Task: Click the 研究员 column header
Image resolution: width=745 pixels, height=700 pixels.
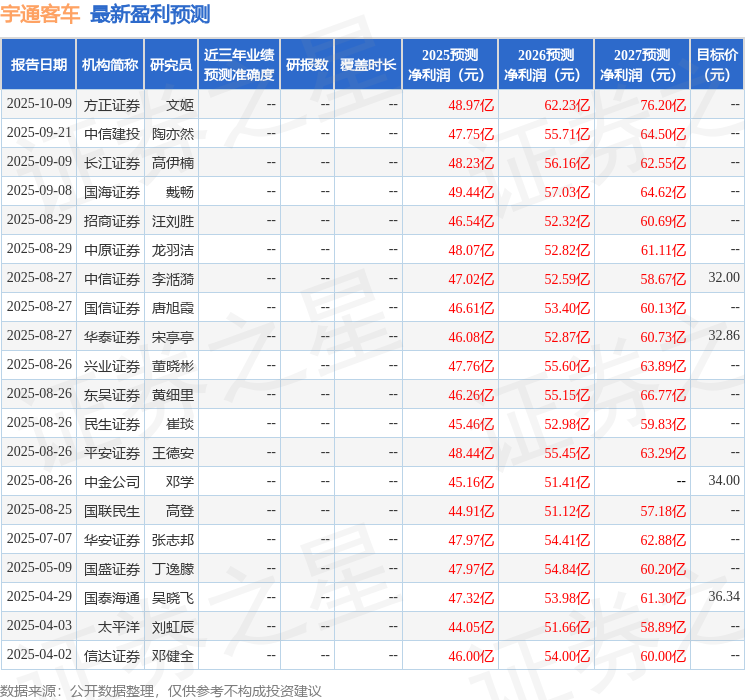Action: 171,65
